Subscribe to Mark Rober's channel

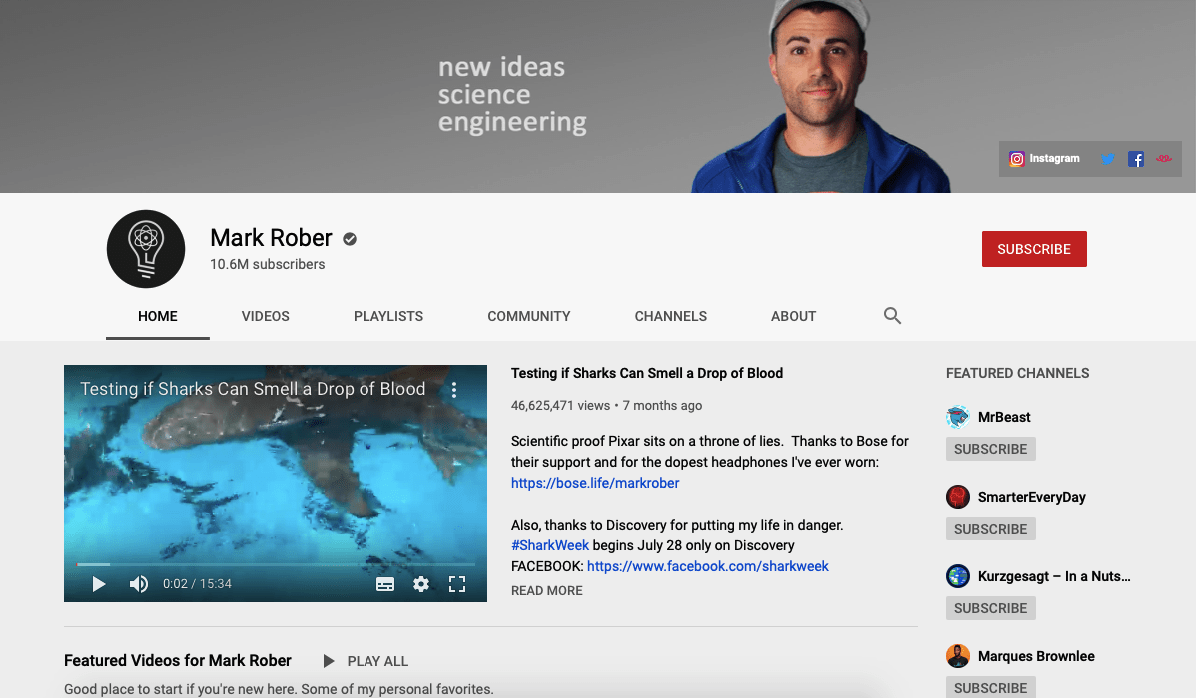pos(1034,248)
